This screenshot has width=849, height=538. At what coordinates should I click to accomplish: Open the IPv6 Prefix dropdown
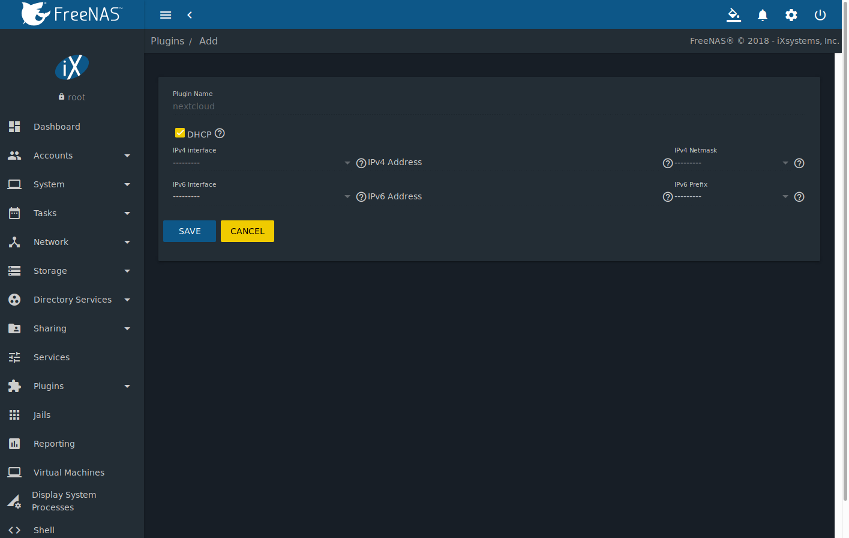click(731, 196)
